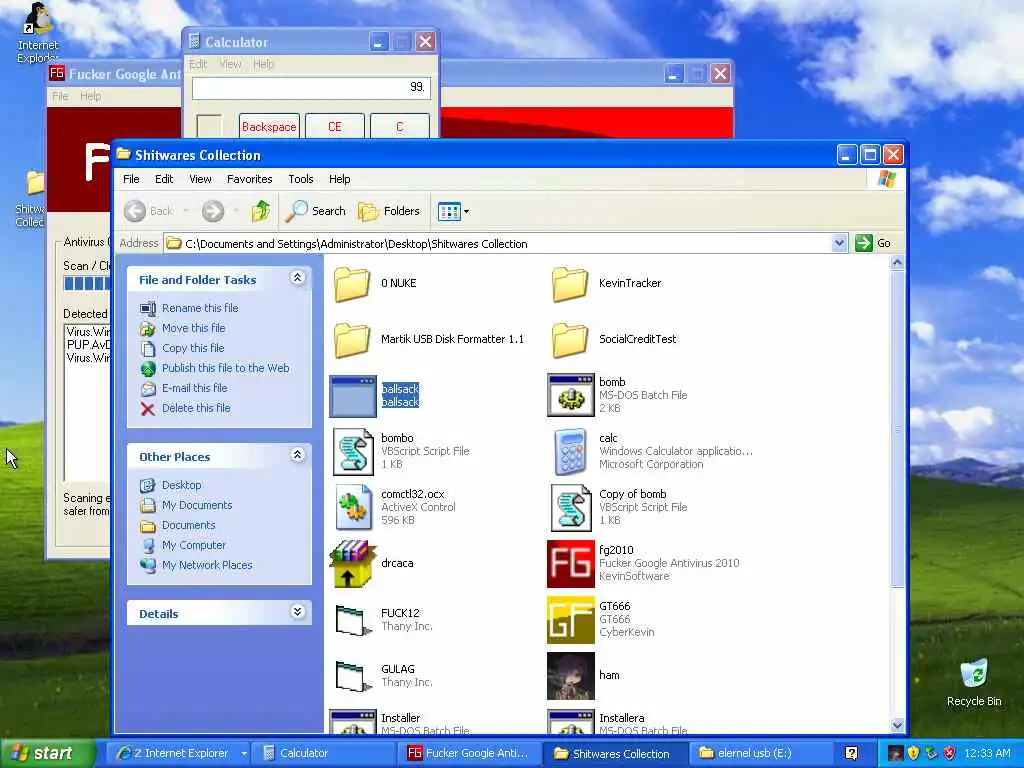Select the comctl32.ocx ActiveX Control icon

click(x=353, y=507)
